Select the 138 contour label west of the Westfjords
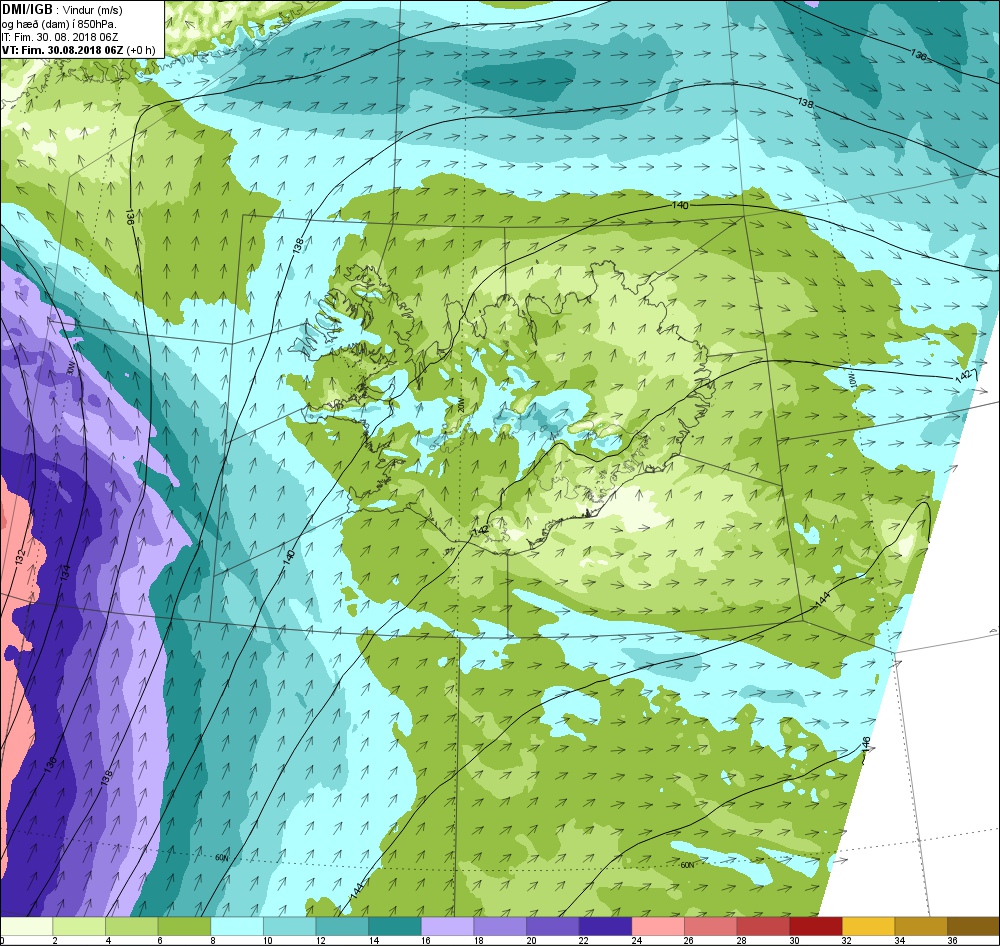Screen dimensions: 1000x946 299,246
